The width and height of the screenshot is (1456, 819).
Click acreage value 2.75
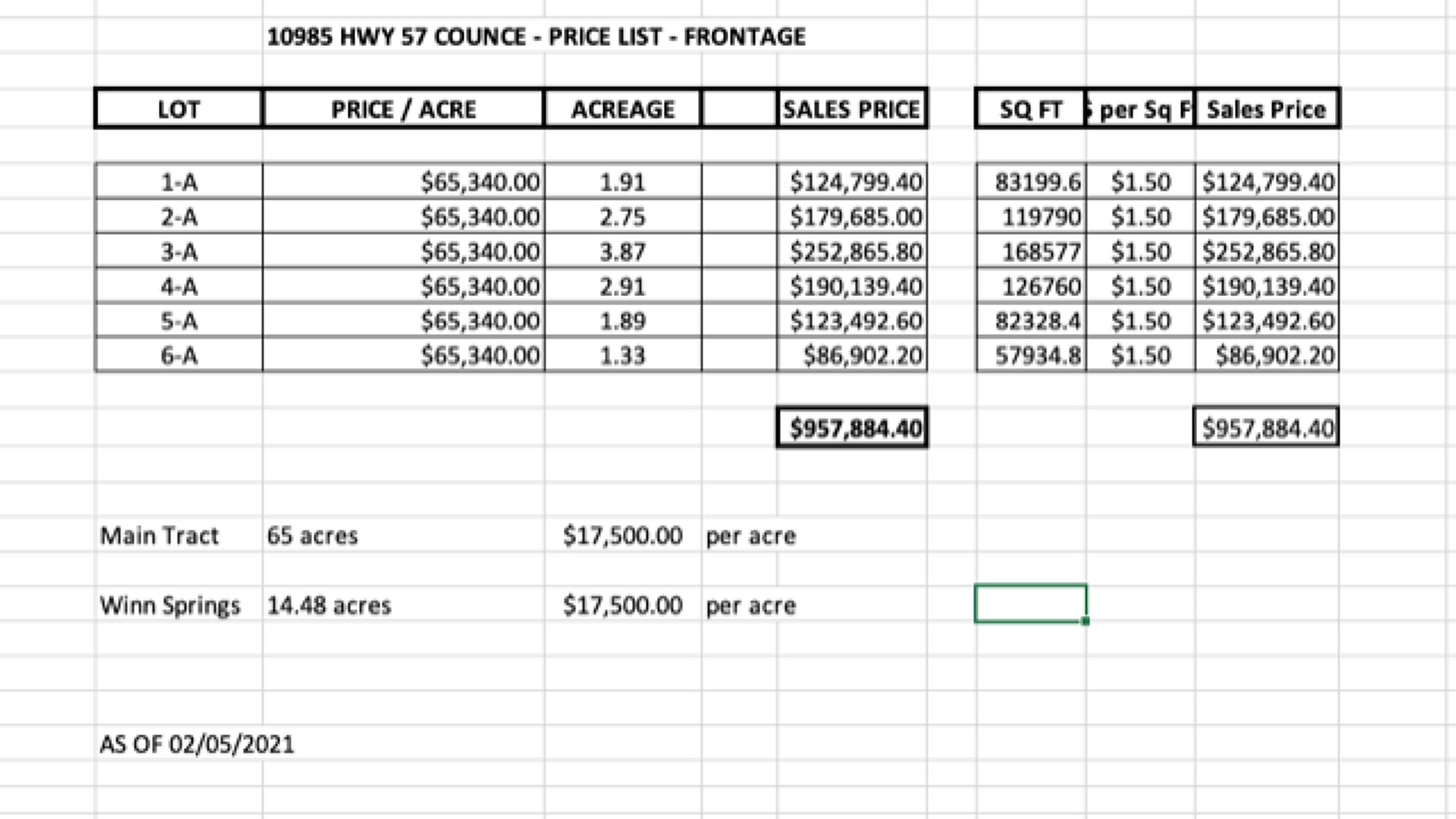[x=622, y=217]
